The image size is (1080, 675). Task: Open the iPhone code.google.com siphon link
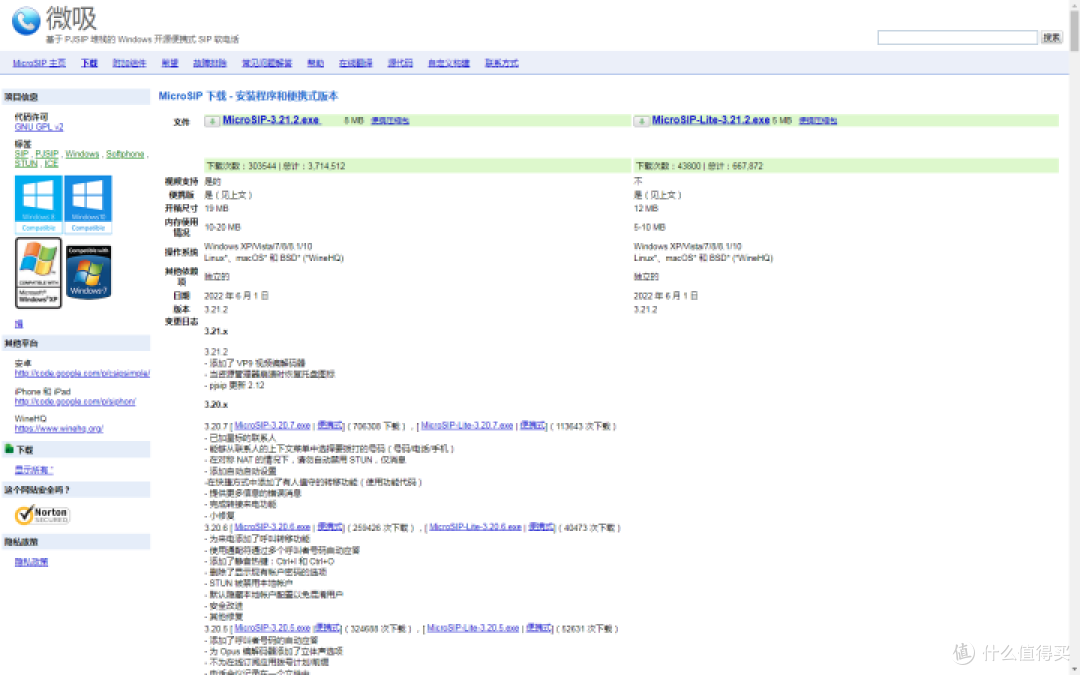(75, 402)
